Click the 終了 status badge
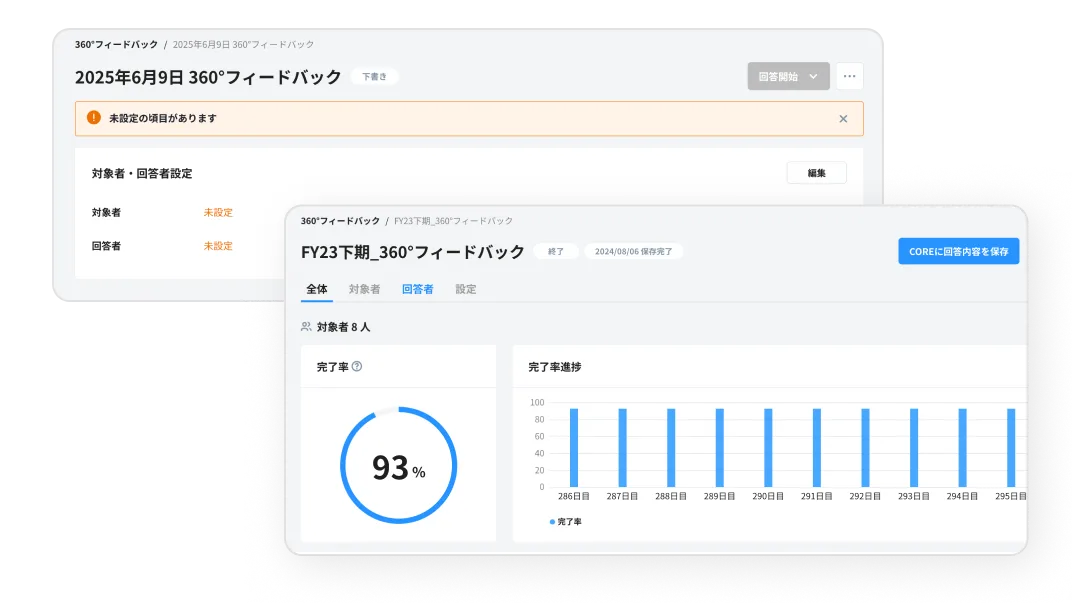 tap(556, 251)
